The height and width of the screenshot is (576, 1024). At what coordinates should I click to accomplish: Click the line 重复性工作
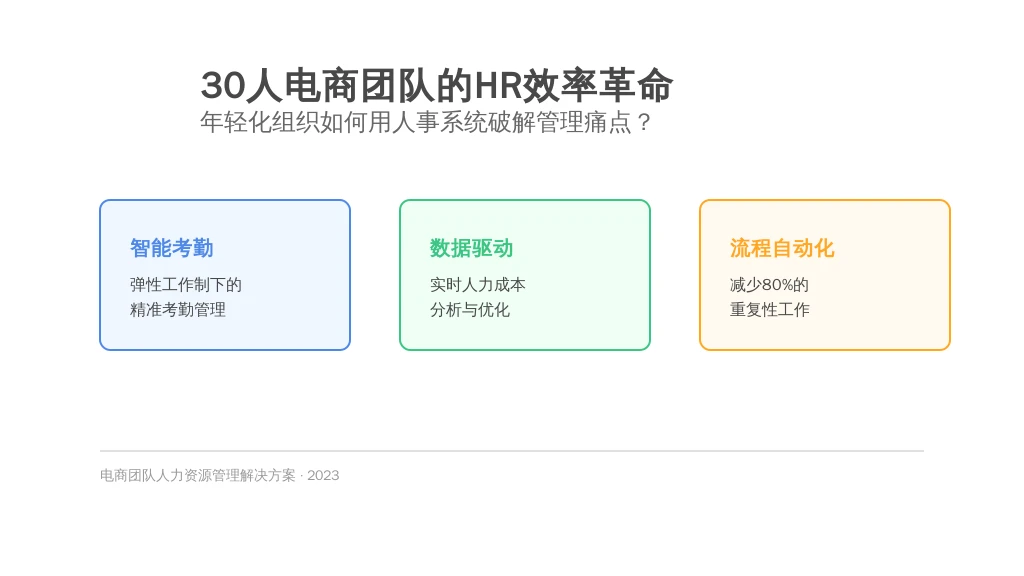(x=769, y=310)
